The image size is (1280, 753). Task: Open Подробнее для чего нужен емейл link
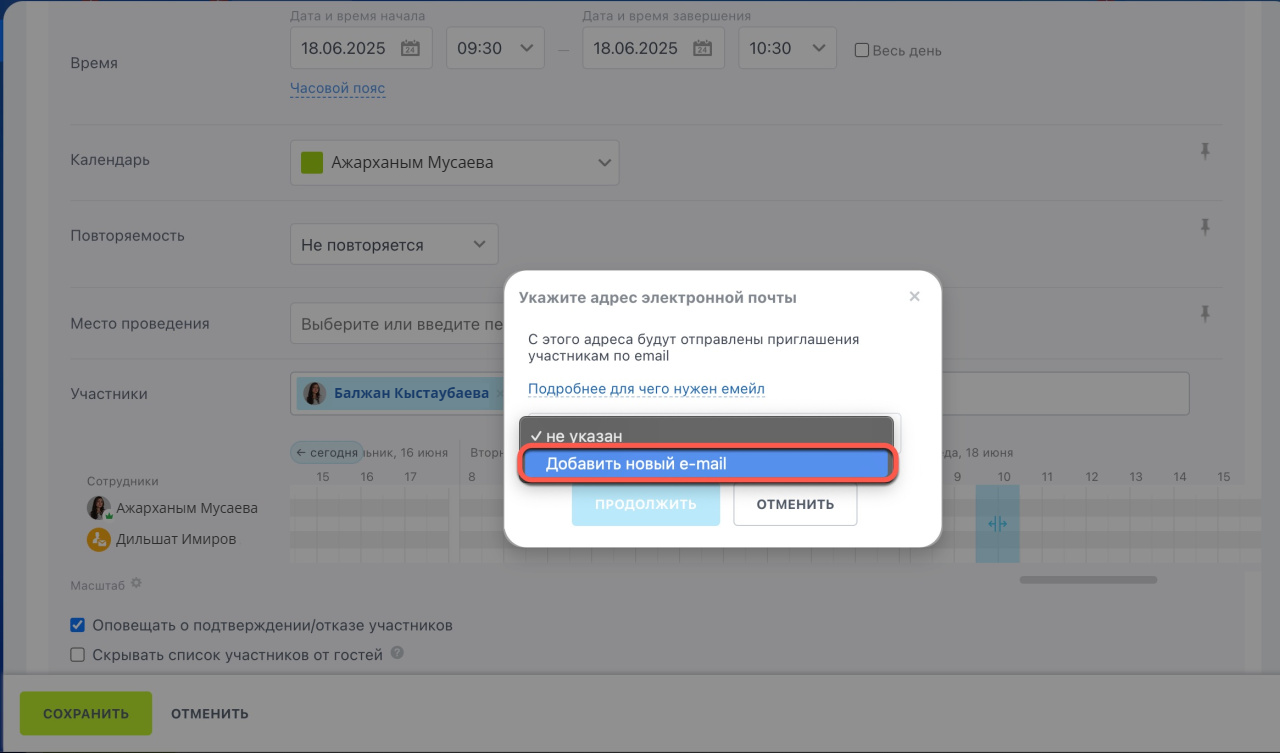[646, 388]
